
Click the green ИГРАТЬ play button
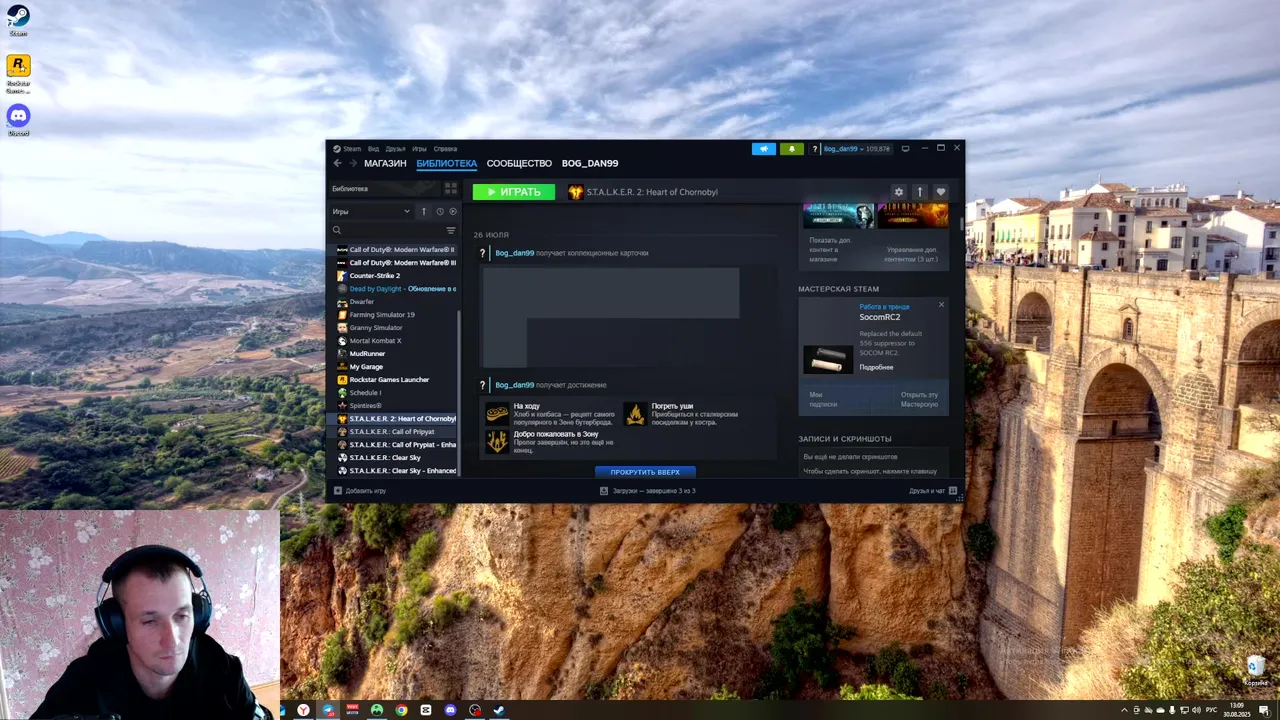(x=514, y=192)
